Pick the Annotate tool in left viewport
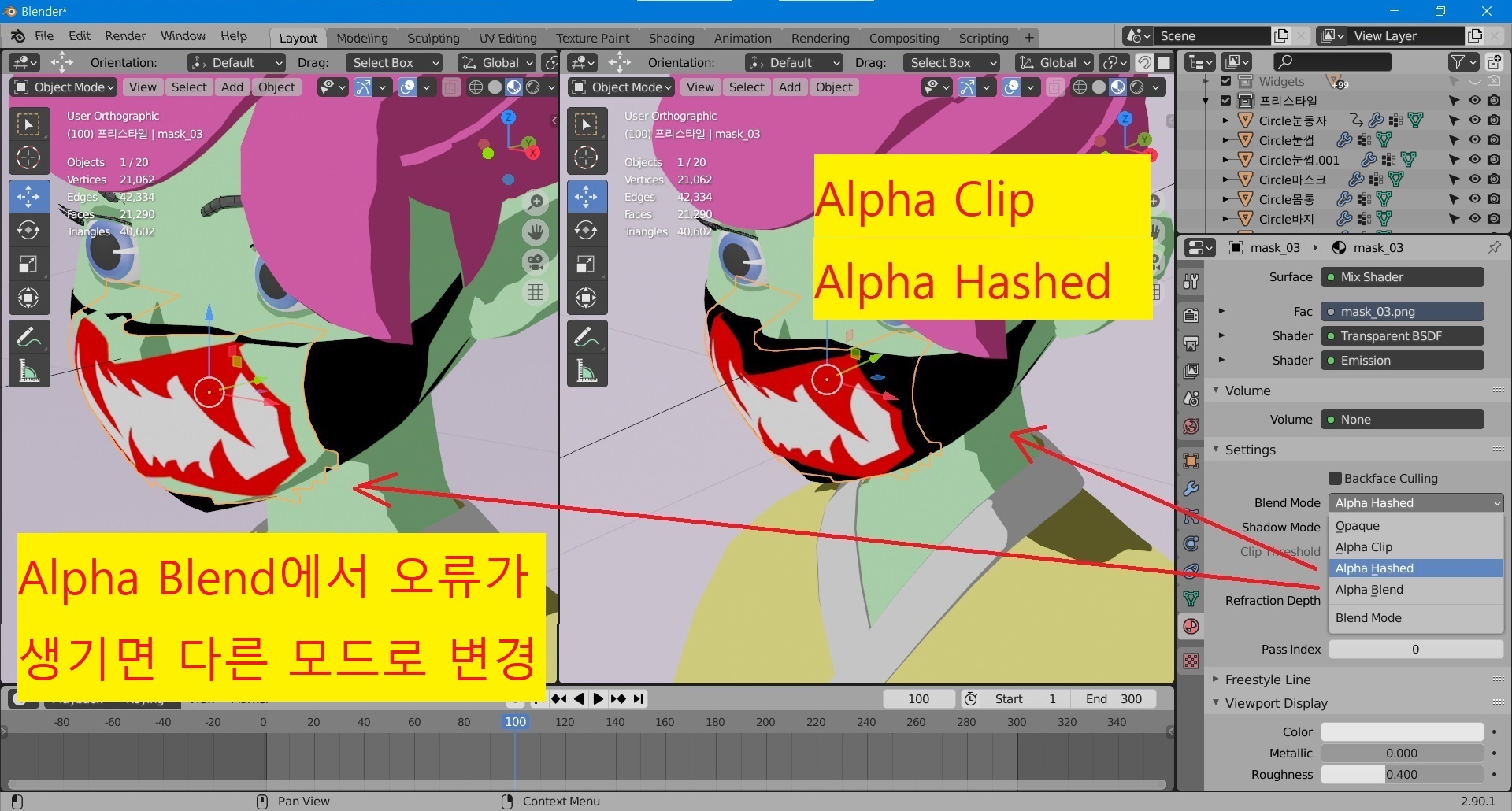Viewport: 1512px width, 811px height. click(28, 336)
